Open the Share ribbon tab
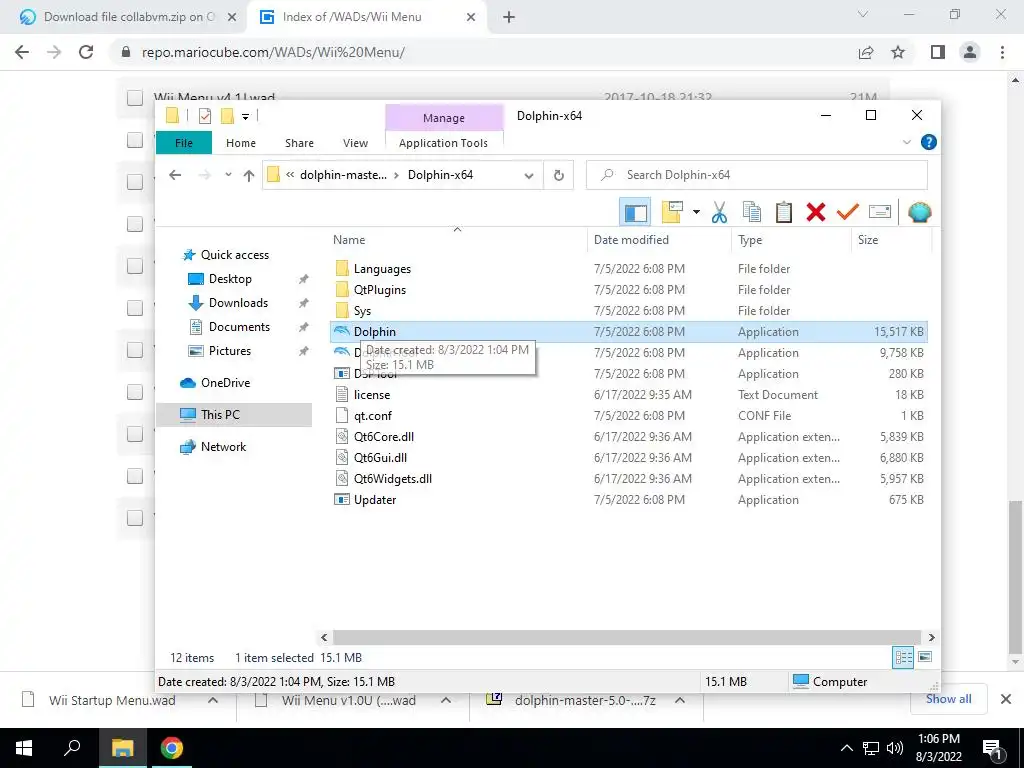 click(x=299, y=143)
